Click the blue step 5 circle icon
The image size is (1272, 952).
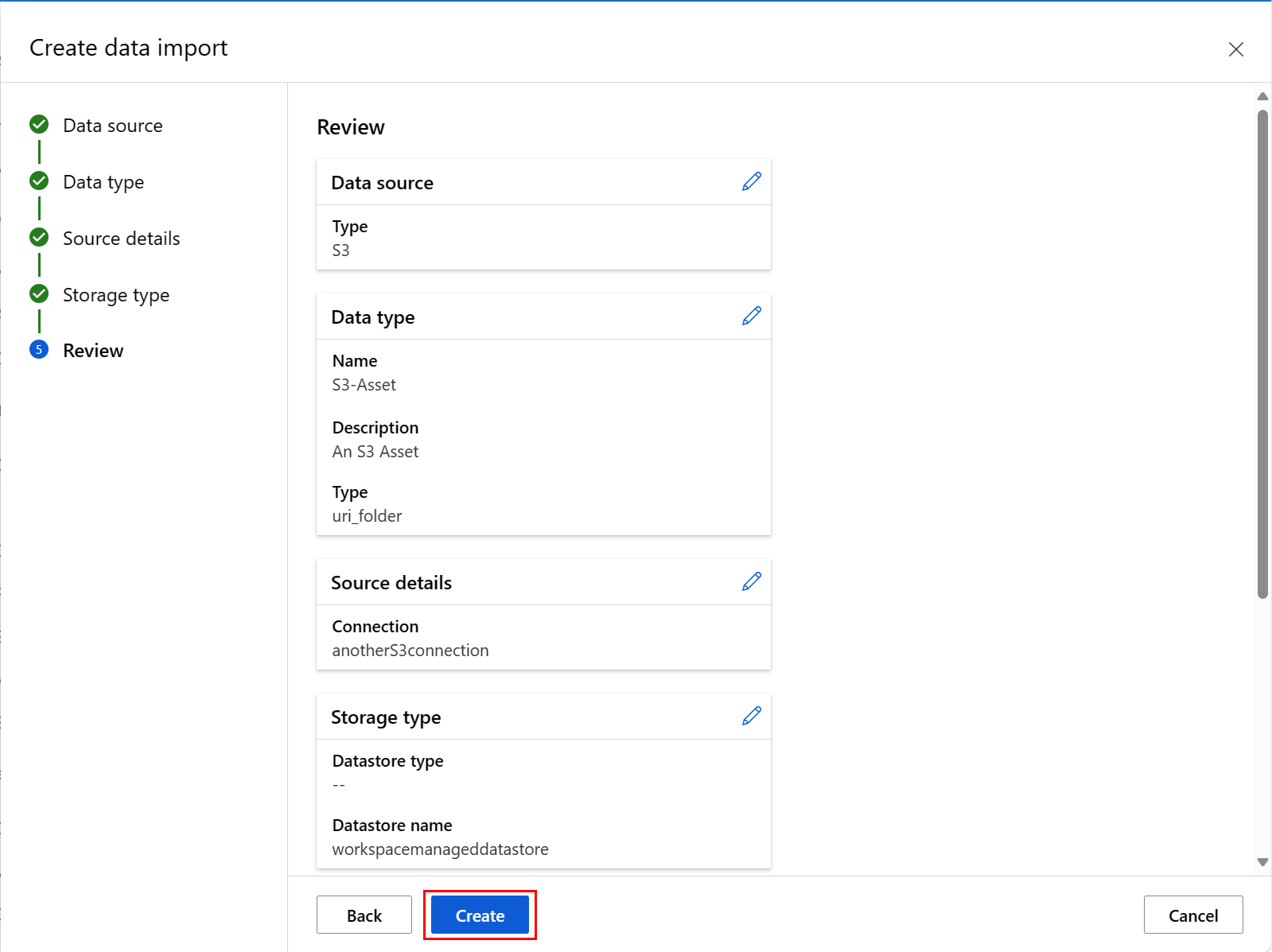[x=39, y=350]
